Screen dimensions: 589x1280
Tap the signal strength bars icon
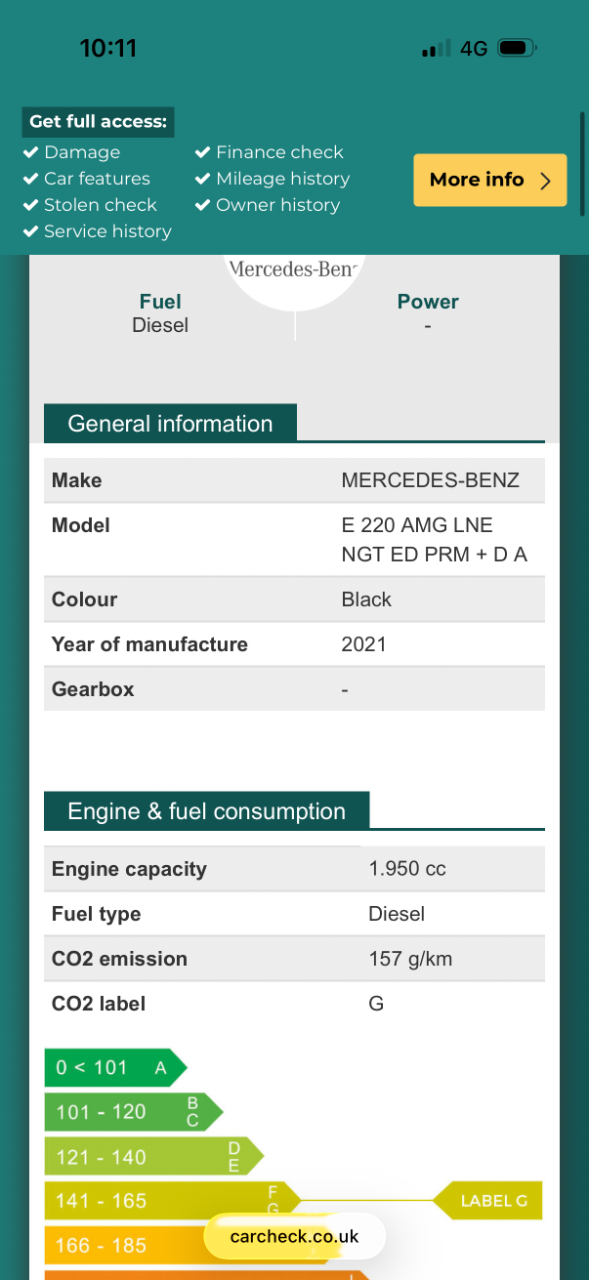436,49
